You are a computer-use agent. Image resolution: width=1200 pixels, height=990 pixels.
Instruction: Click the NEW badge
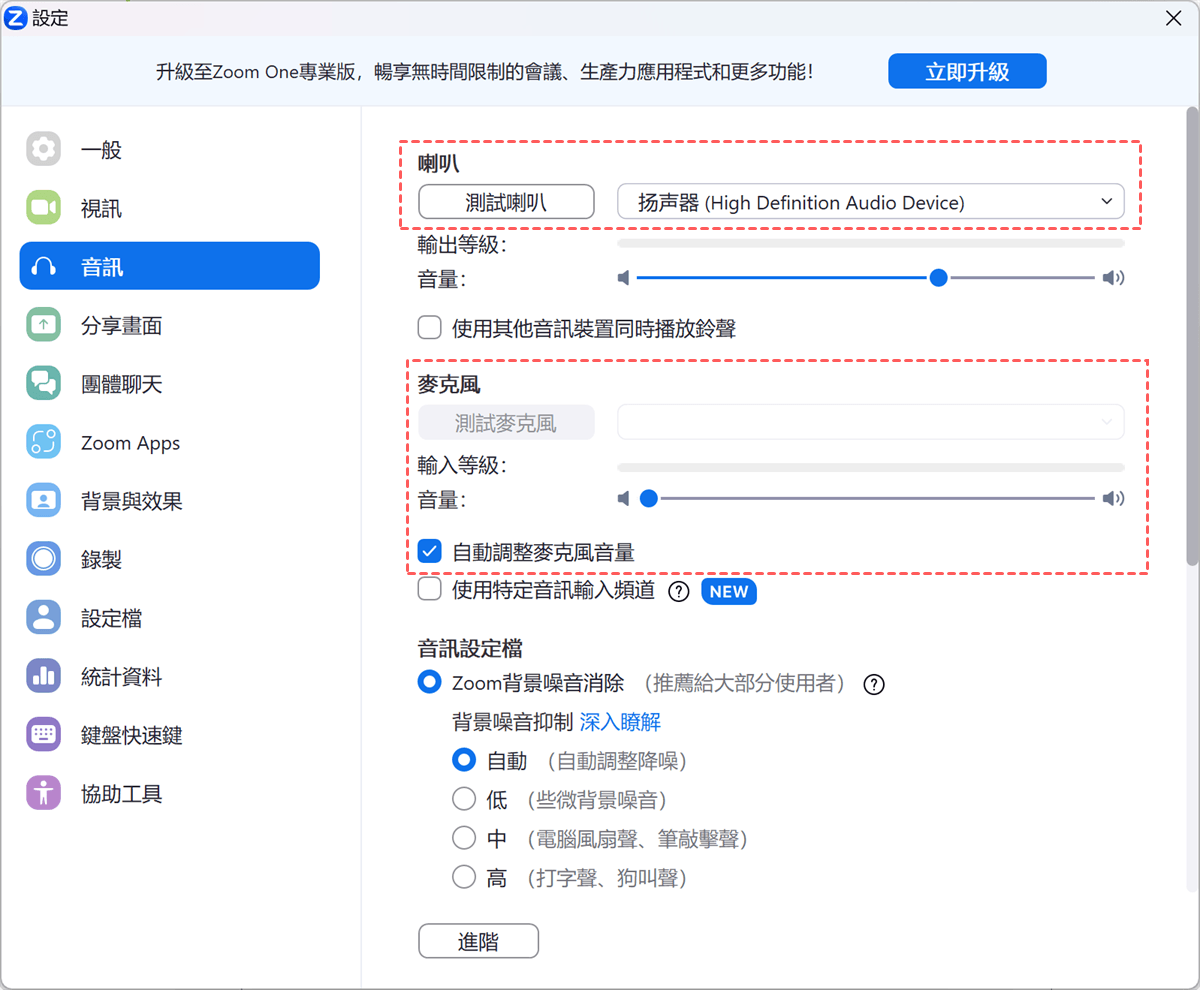pyautogui.click(x=729, y=592)
